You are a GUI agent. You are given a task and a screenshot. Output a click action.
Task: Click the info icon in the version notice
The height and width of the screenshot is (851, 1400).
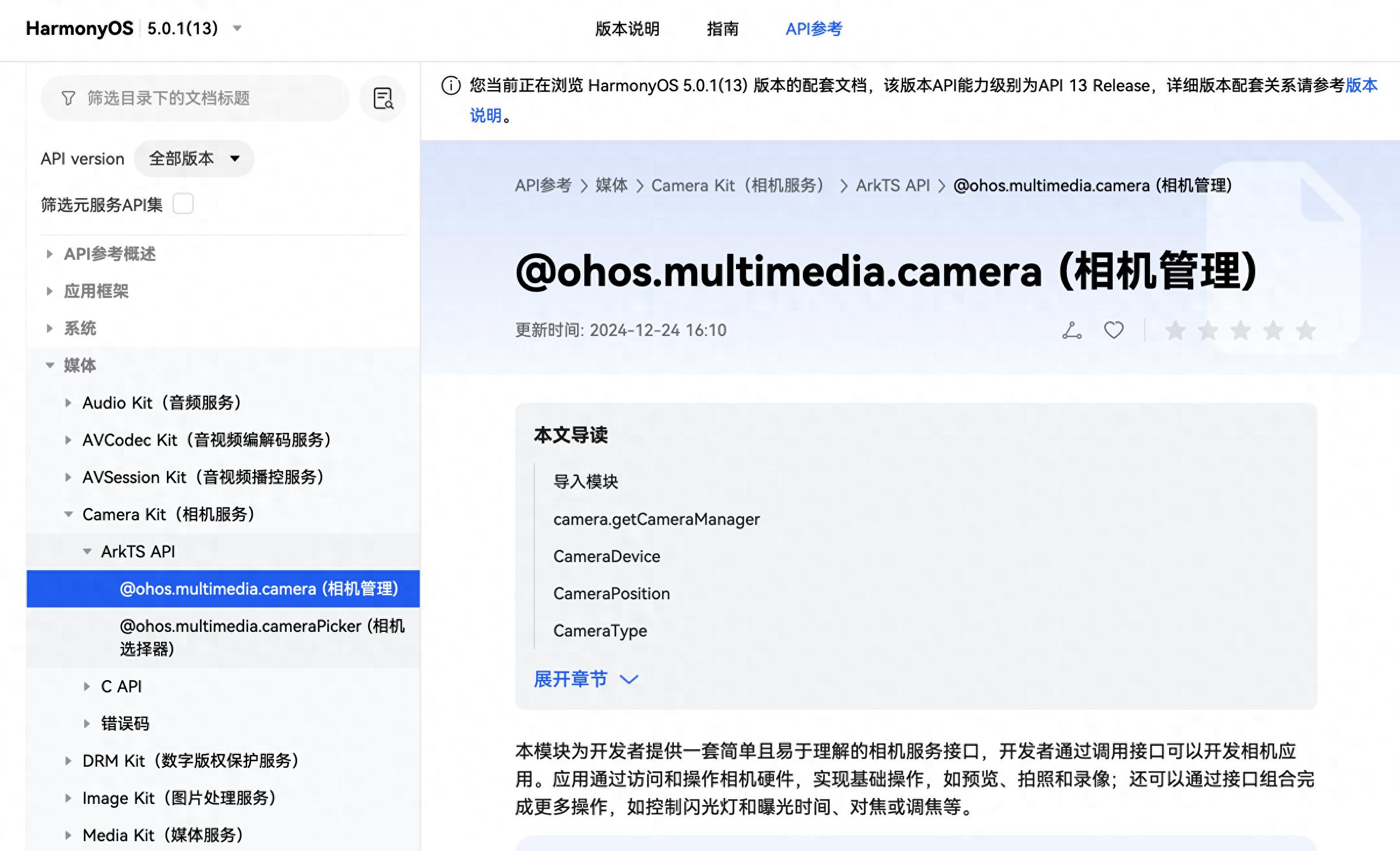(449, 87)
